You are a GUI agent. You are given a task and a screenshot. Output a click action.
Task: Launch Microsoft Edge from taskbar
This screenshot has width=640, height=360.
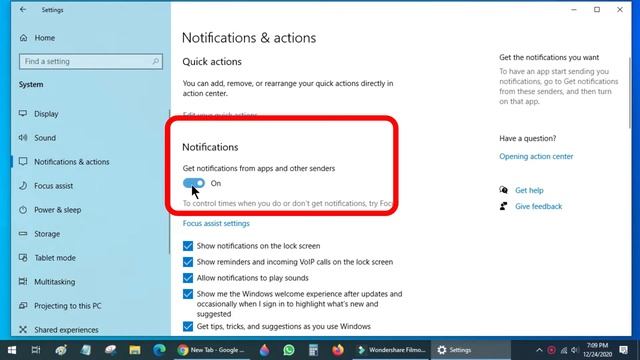(159, 350)
